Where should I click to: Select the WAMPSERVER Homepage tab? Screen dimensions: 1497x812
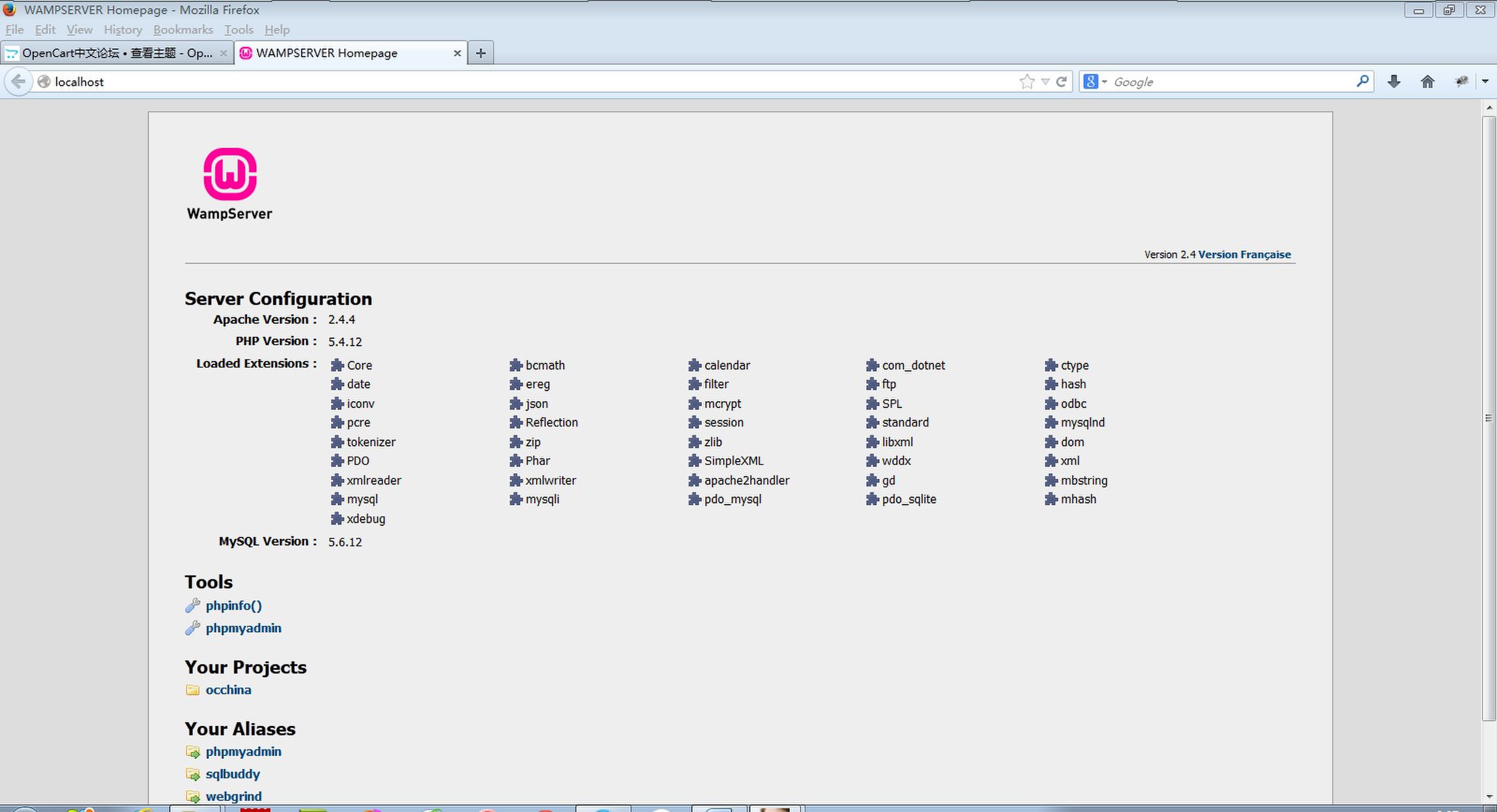[350, 53]
